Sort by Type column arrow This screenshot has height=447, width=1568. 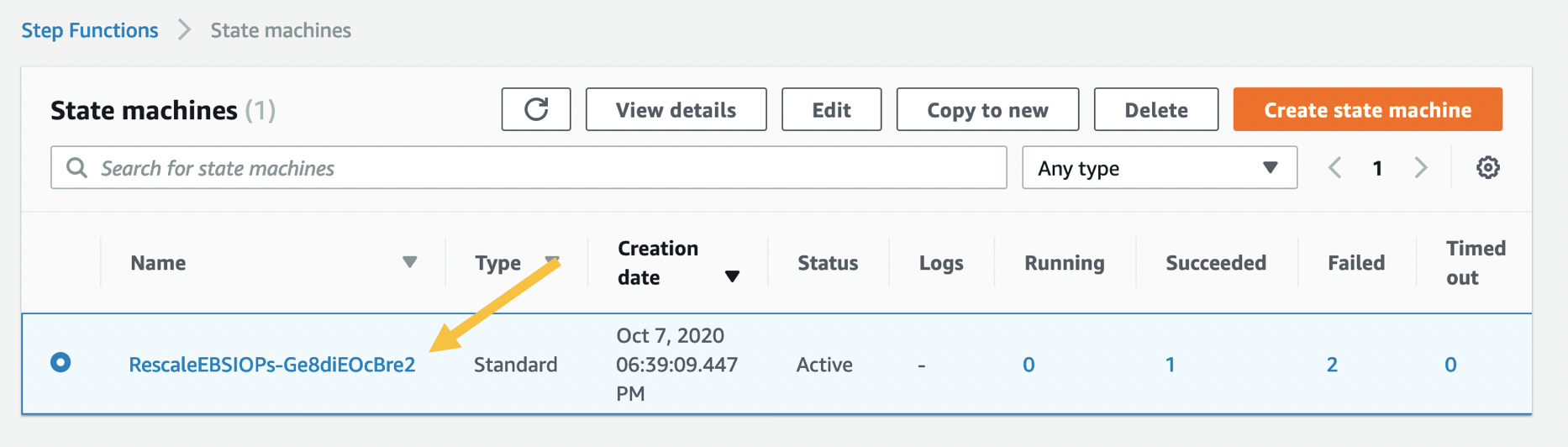551,261
